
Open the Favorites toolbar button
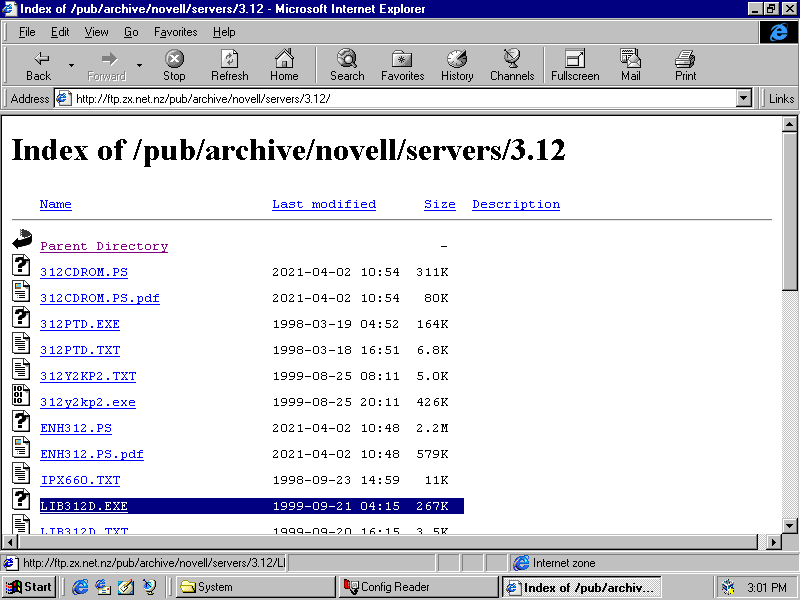(x=403, y=65)
